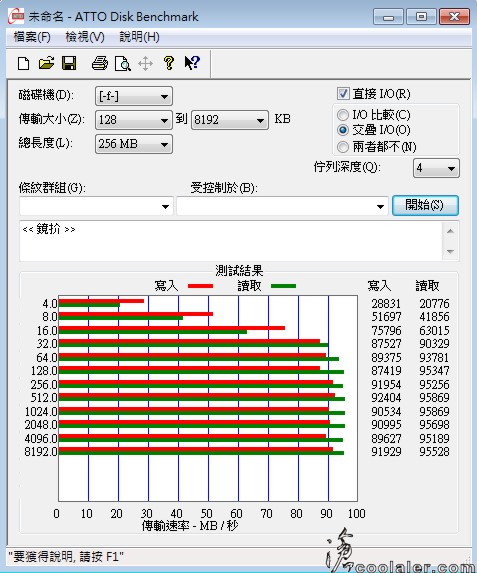Screen dimensions: 477x573
Task: Select the 兩者都不(N) radio button
Action: (x=342, y=147)
